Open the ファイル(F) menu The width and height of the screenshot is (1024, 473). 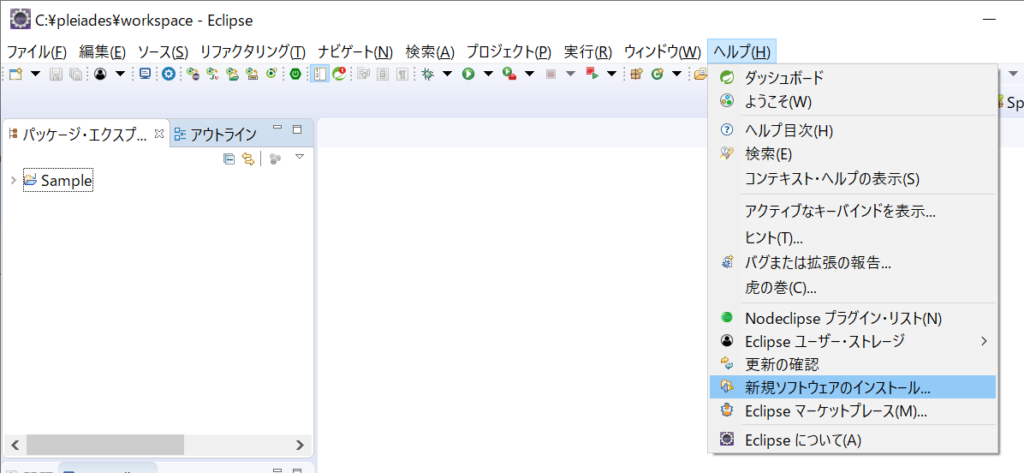pyautogui.click(x=37, y=51)
